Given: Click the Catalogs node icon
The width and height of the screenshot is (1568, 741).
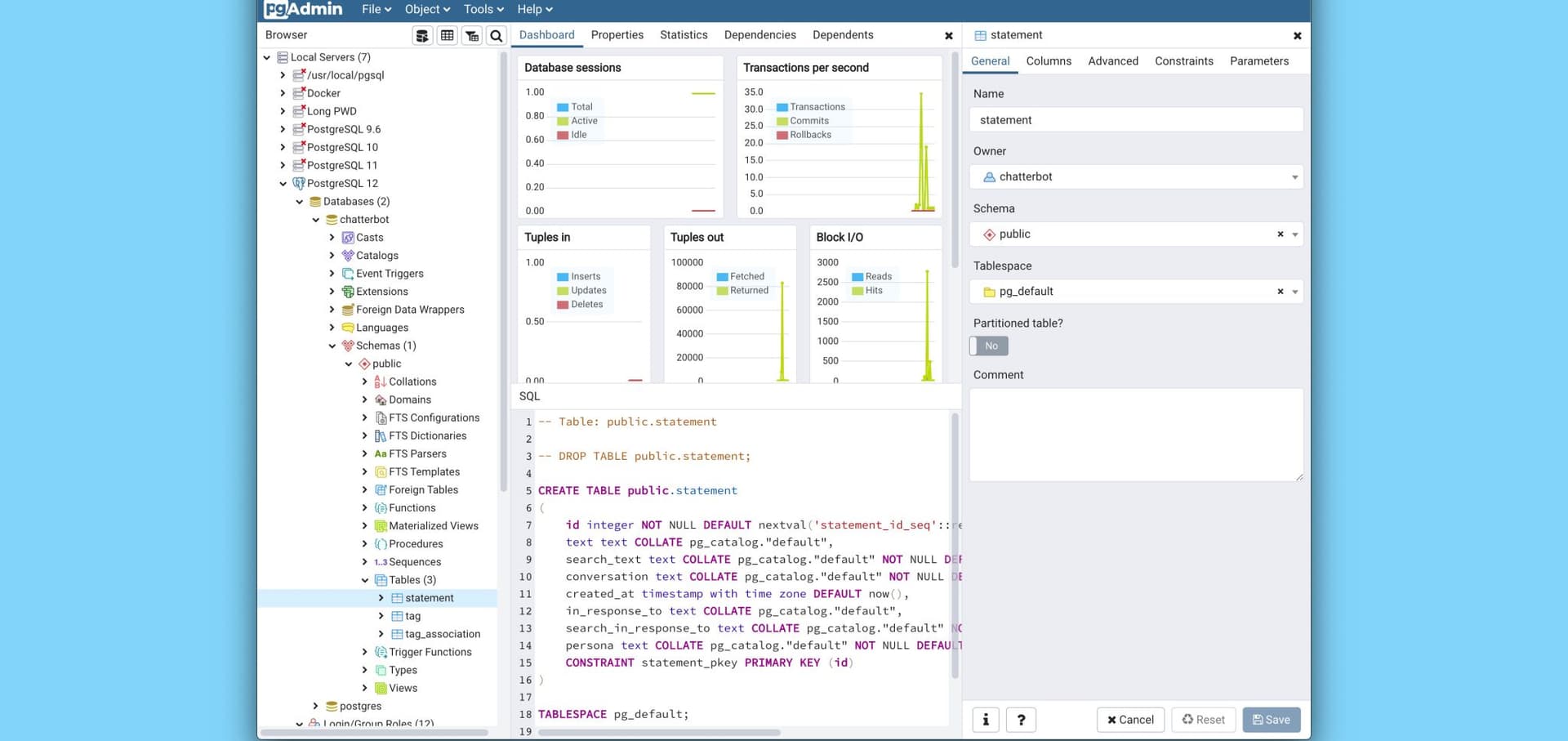Looking at the screenshot, I should click(x=348, y=256).
